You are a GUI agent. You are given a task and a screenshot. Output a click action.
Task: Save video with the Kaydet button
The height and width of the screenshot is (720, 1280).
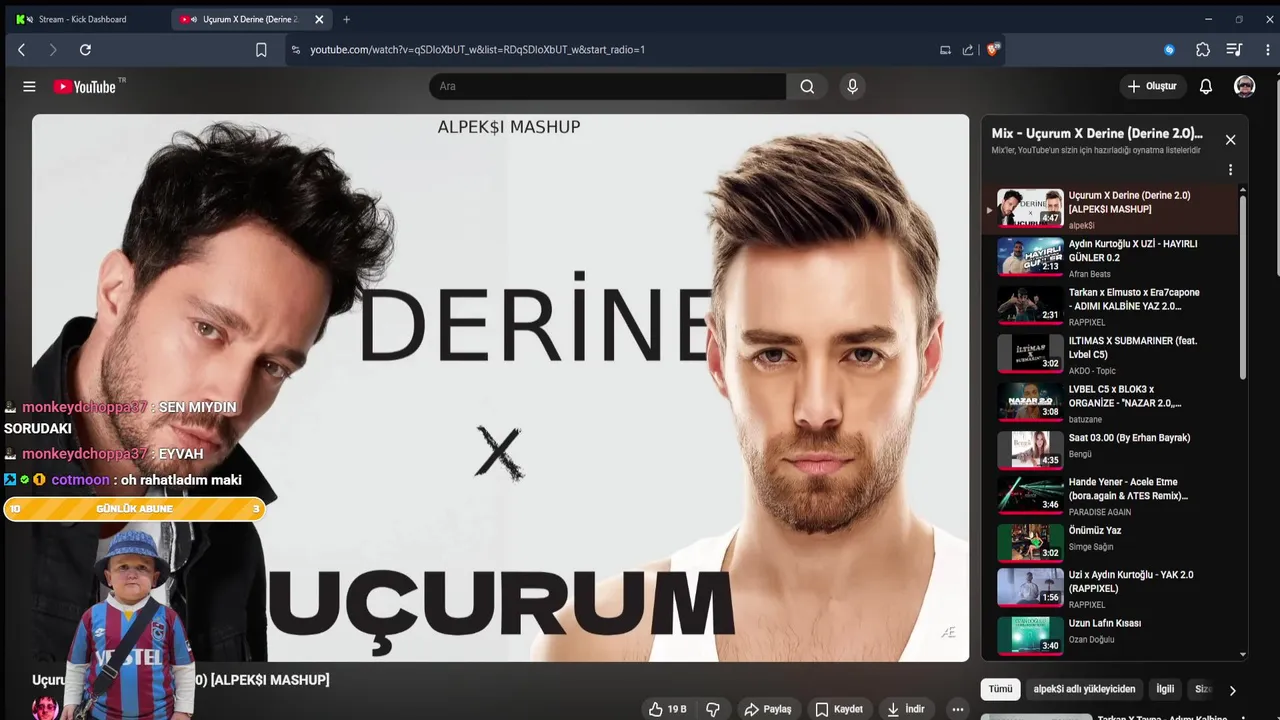(839, 709)
